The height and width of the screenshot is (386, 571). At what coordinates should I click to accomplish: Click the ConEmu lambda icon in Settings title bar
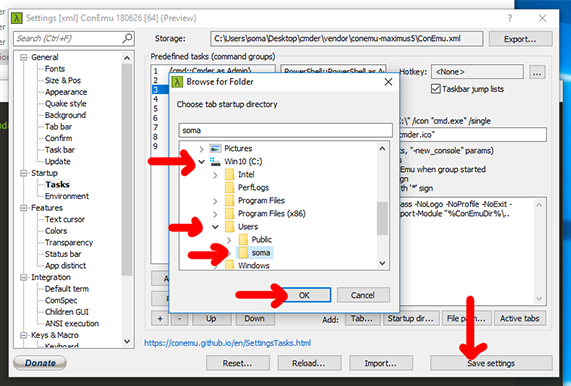pos(17,18)
